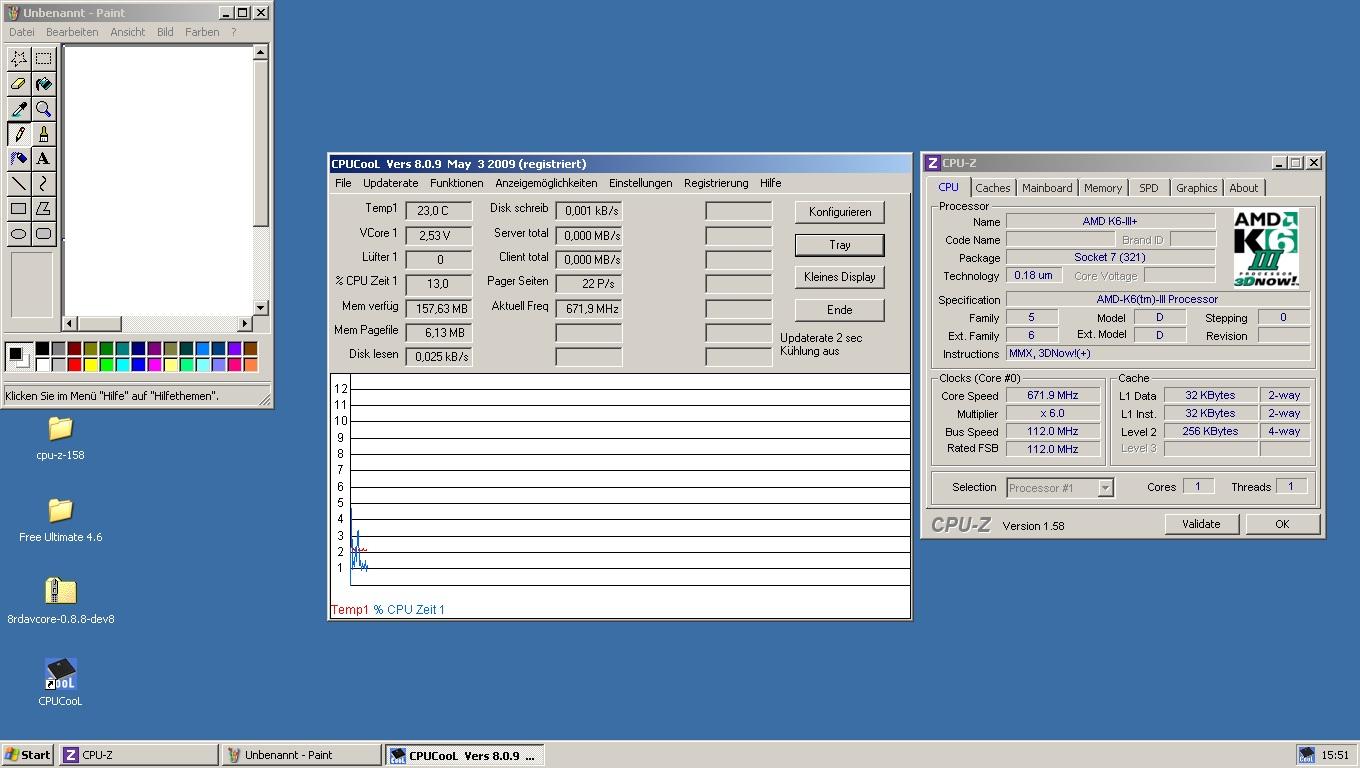Open the Bild menu in Paint
The height and width of the screenshot is (768, 1360).
(165, 32)
